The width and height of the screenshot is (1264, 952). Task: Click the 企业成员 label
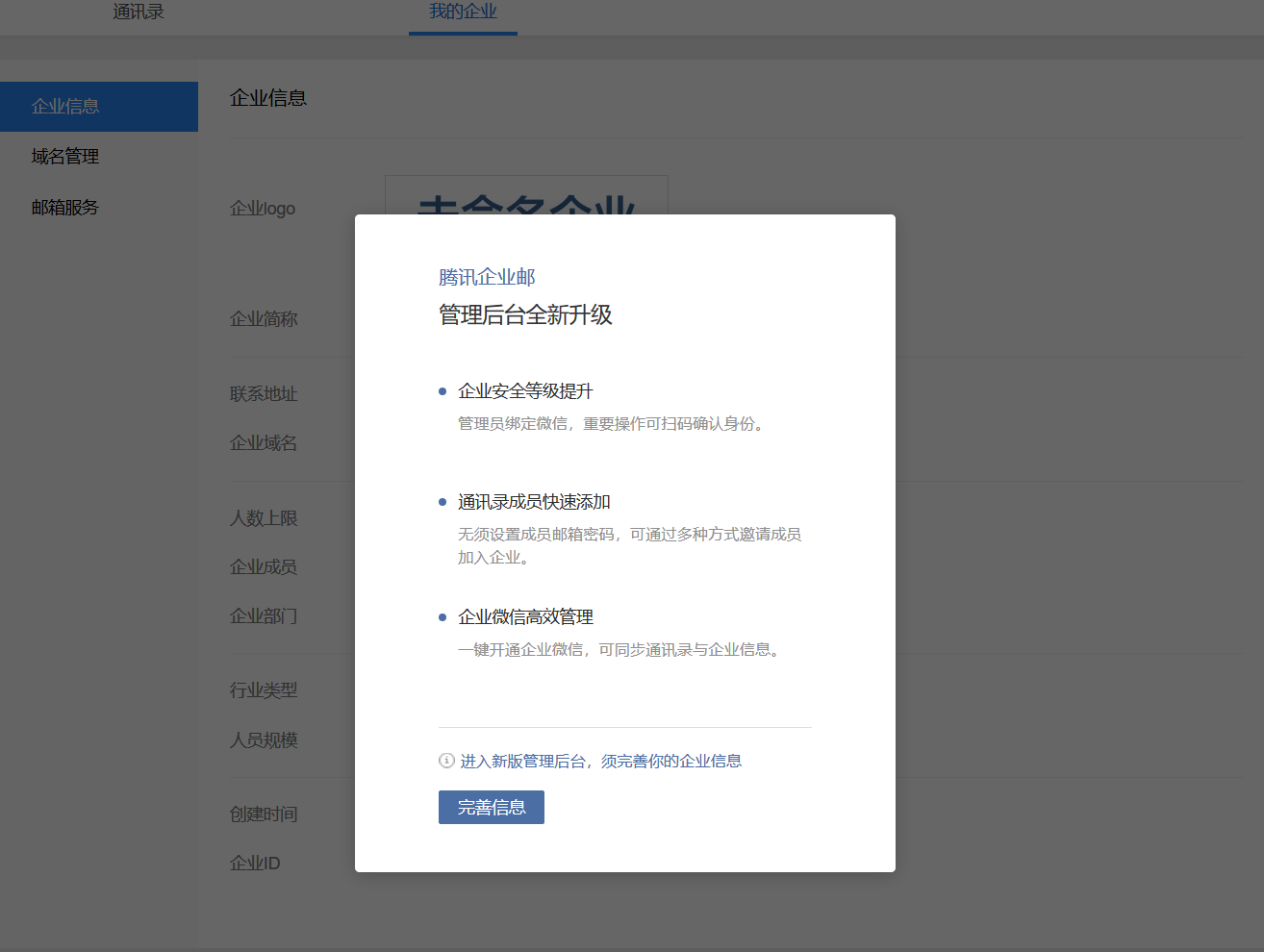pos(264,567)
